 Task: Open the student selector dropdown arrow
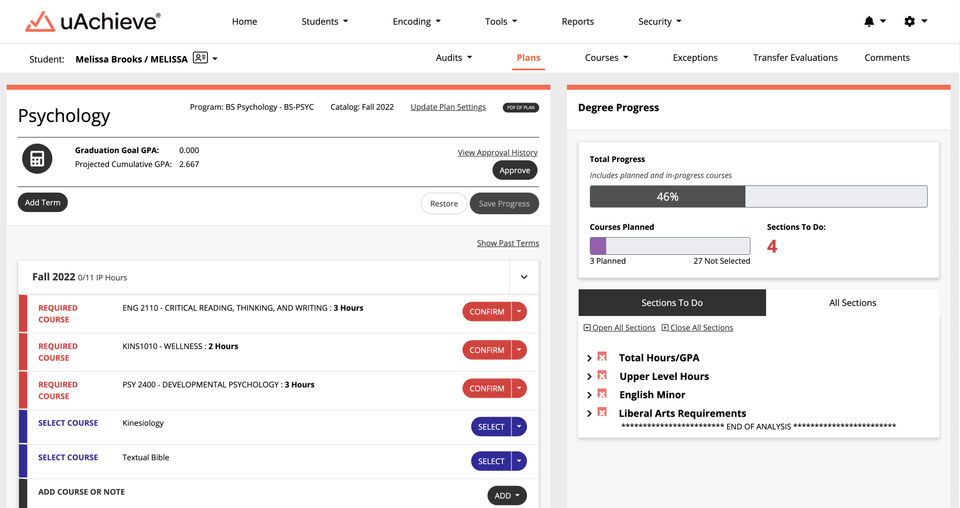click(x=215, y=59)
